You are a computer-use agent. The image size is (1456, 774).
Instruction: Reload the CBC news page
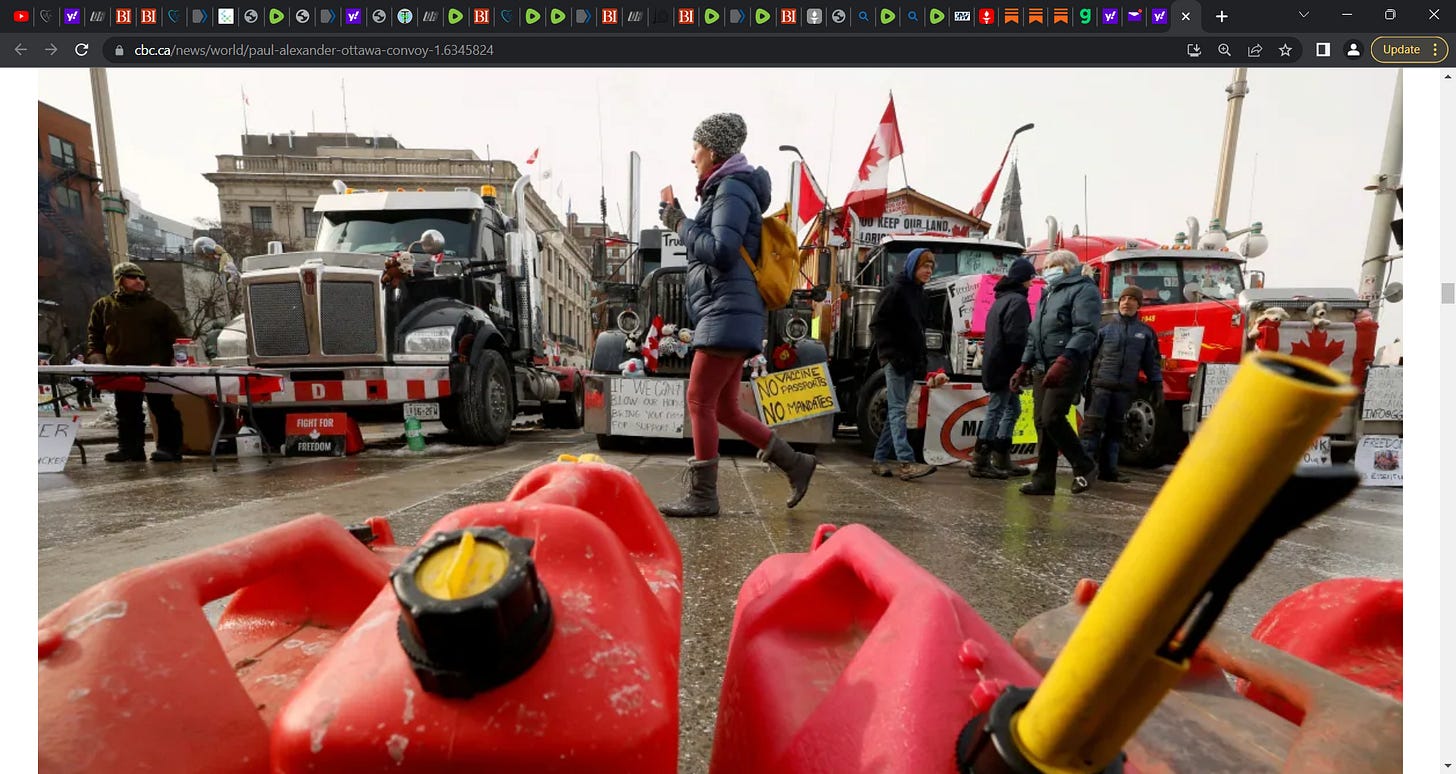pyautogui.click(x=82, y=50)
